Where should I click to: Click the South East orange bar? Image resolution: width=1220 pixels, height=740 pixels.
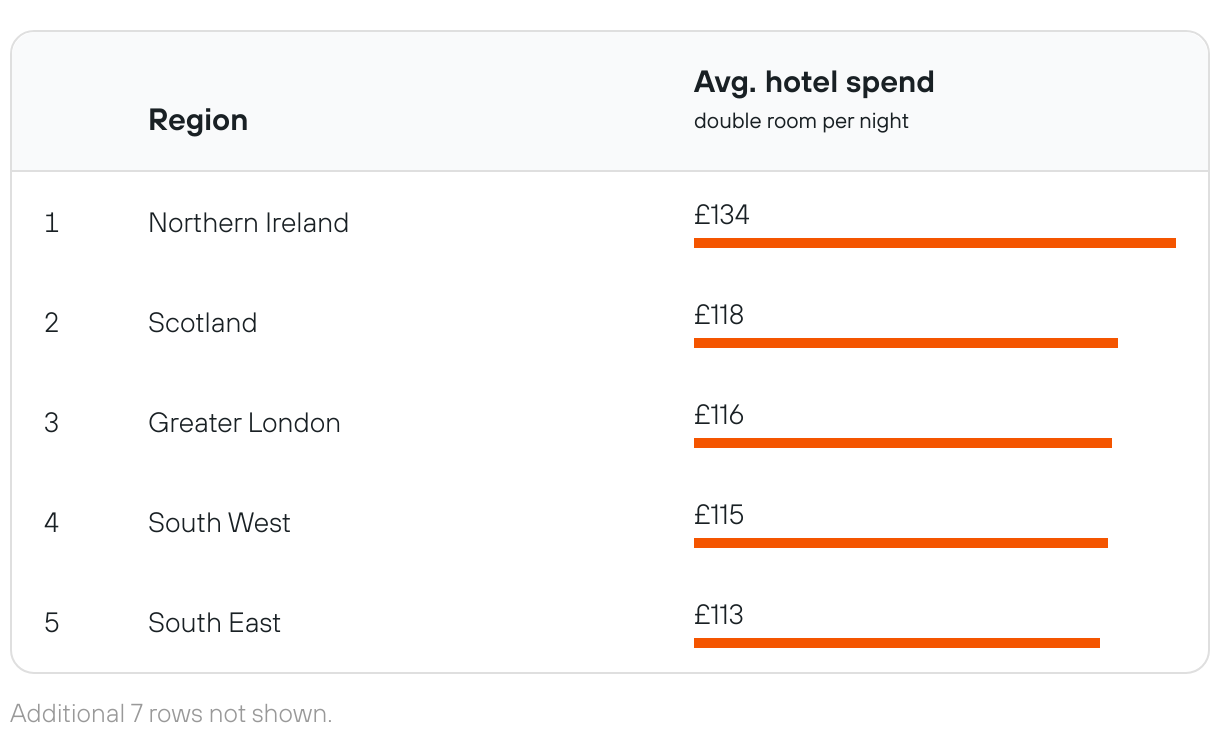click(896, 643)
